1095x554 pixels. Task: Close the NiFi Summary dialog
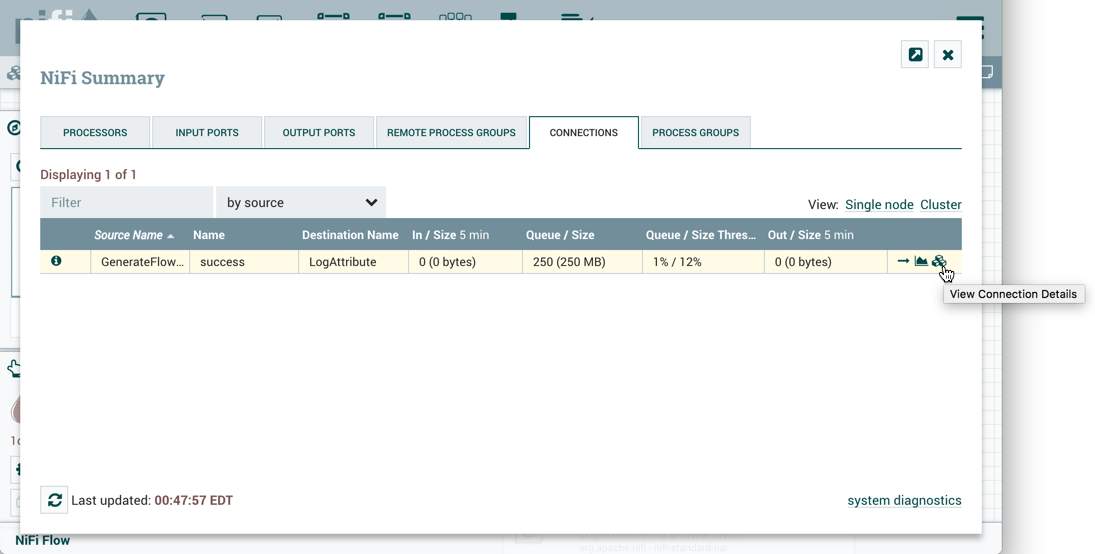click(948, 55)
